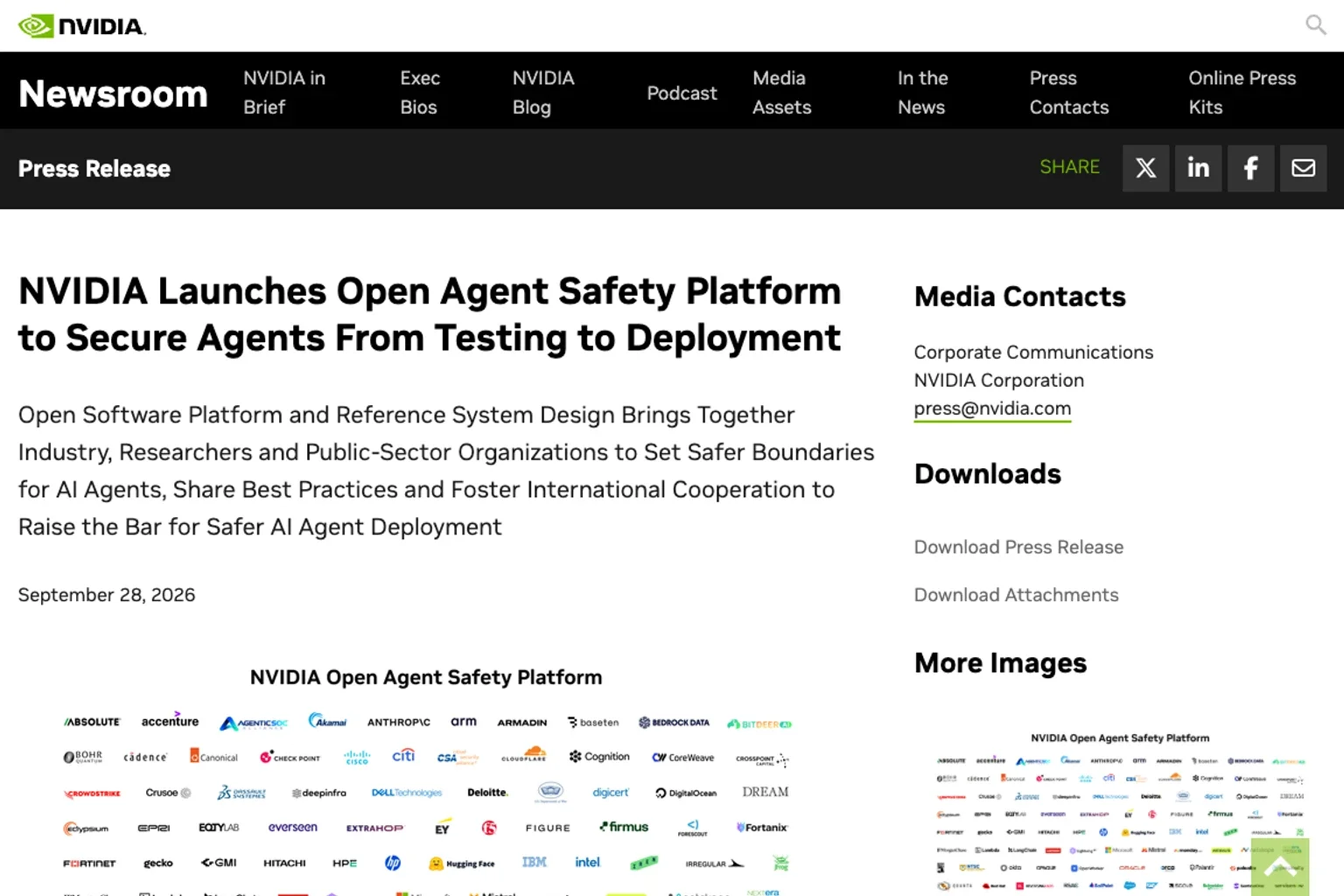This screenshot has width=1344, height=896.
Task: Open the large partner logos image
Action: 426,779
